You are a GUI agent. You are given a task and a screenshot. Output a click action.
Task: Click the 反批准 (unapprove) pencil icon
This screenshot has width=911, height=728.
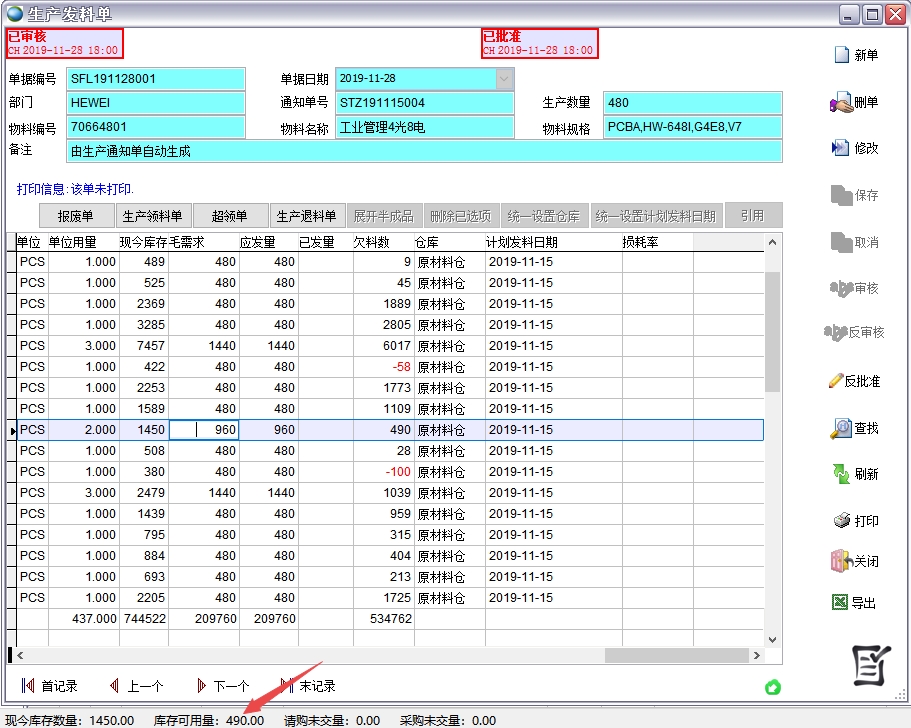coord(836,381)
